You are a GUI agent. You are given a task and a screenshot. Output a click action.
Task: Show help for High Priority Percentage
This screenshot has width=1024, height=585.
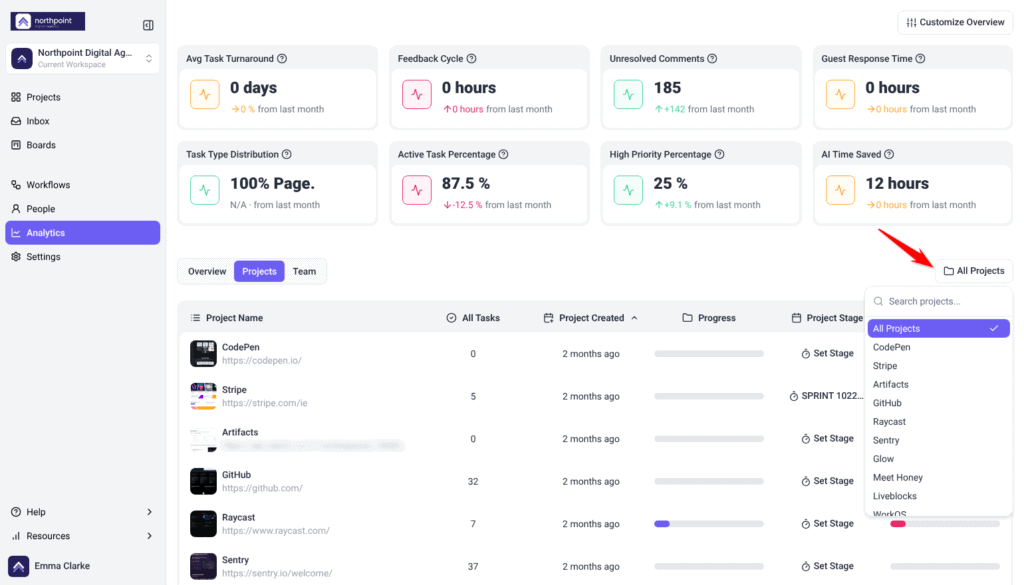click(x=719, y=154)
